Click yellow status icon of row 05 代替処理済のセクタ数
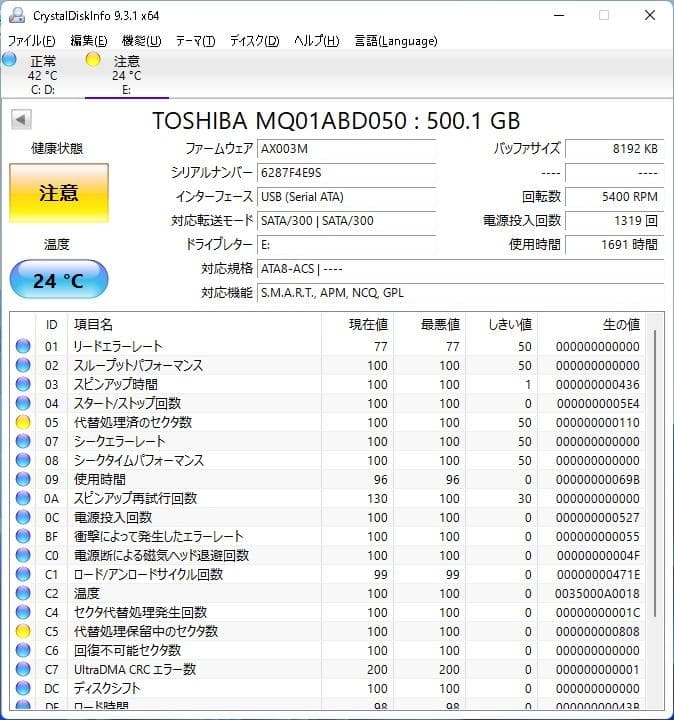The height and width of the screenshot is (720, 674). 23,422
